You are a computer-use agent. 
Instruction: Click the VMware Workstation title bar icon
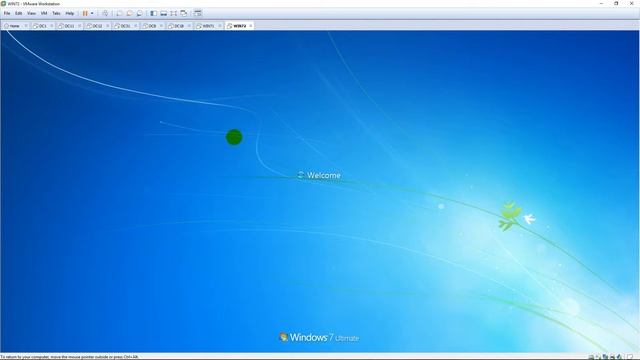pyautogui.click(x=3, y=3)
